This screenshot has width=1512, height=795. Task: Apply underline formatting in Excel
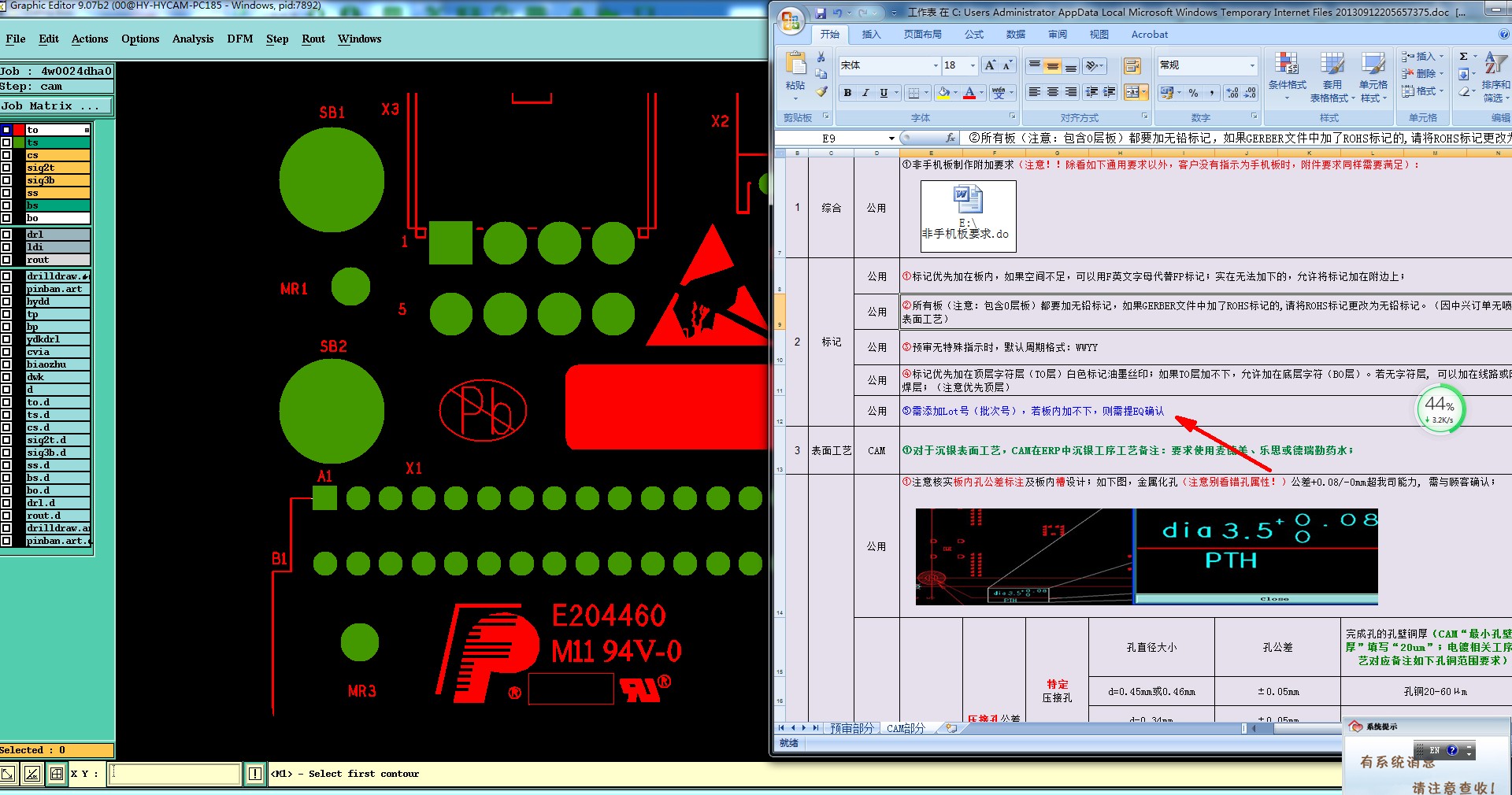pos(884,93)
